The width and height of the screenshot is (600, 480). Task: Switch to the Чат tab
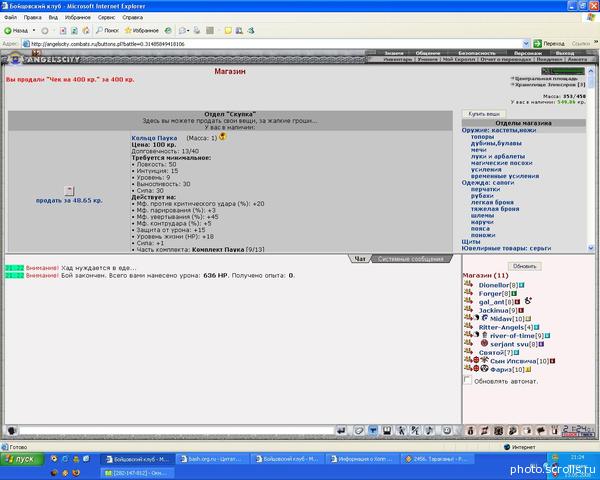click(360, 259)
